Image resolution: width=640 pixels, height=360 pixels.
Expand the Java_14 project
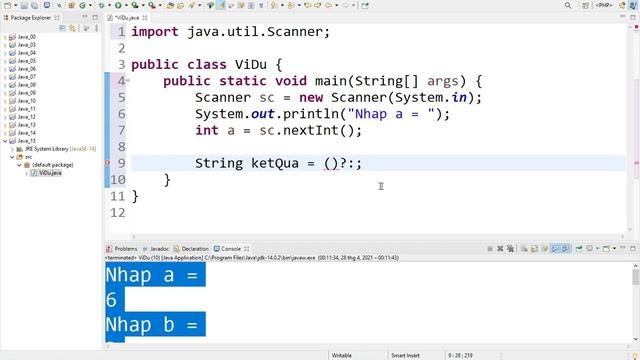click(x=5, y=133)
